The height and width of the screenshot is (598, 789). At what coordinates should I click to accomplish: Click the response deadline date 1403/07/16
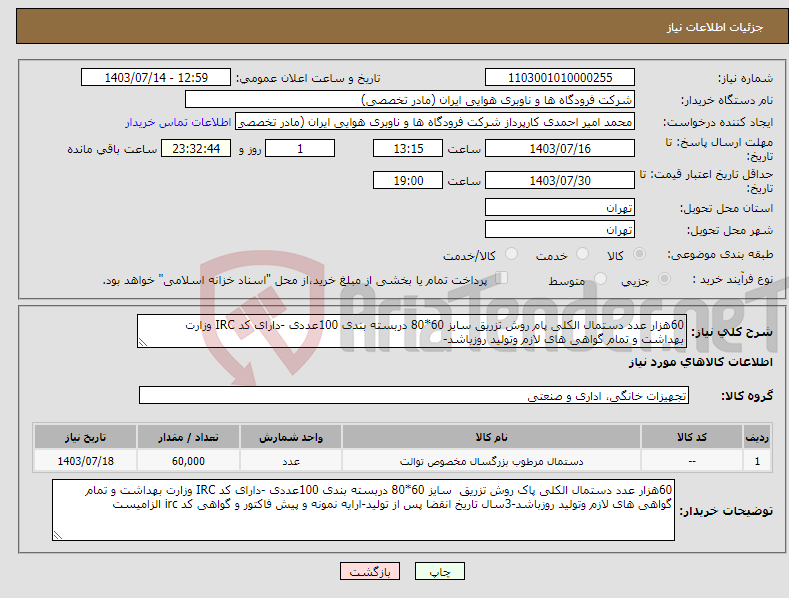pyautogui.click(x=560, y=148)
